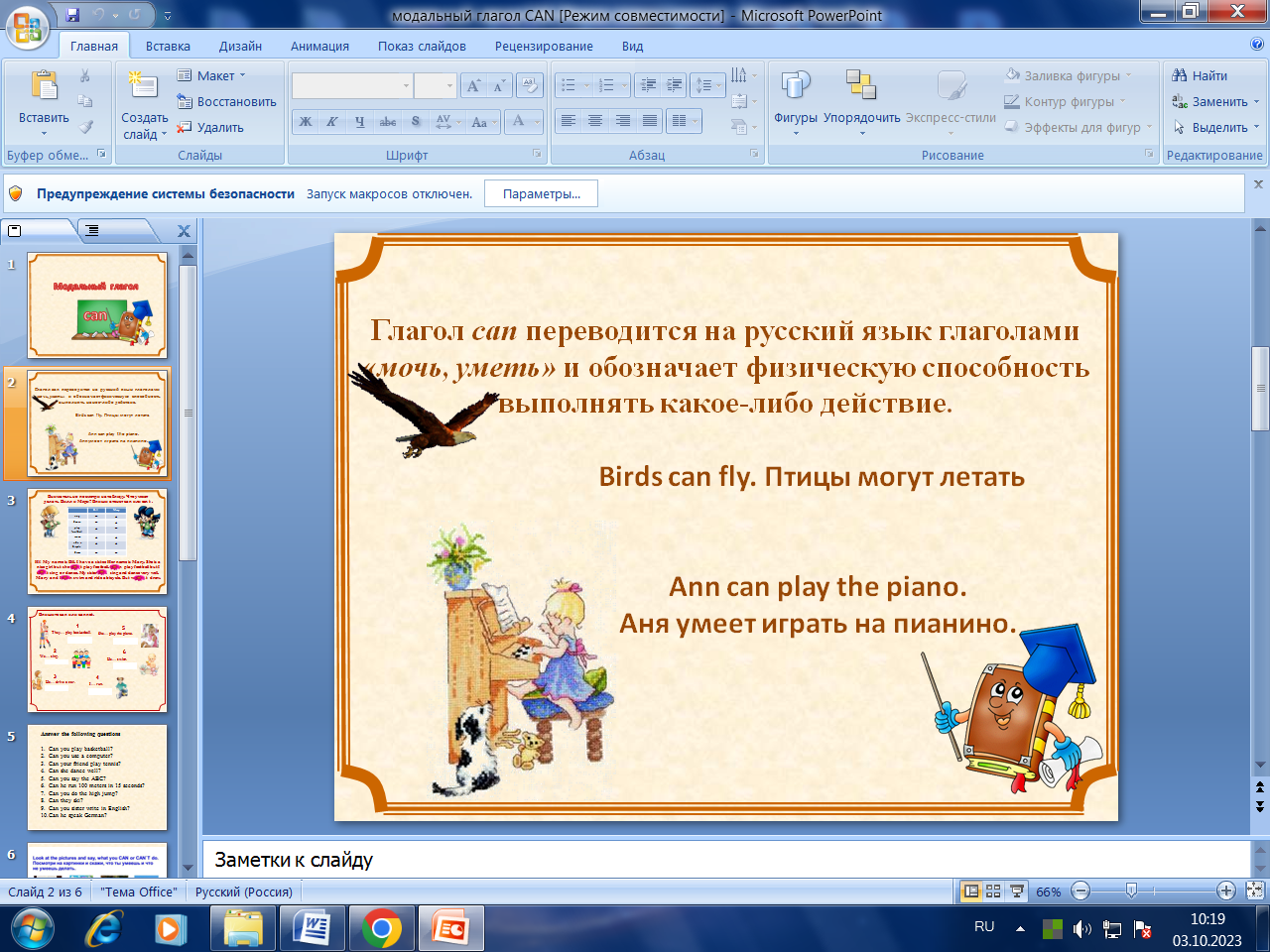Click the Create slide (Создать слайд) icon
1270x952 pixels.
pos(144,87)
